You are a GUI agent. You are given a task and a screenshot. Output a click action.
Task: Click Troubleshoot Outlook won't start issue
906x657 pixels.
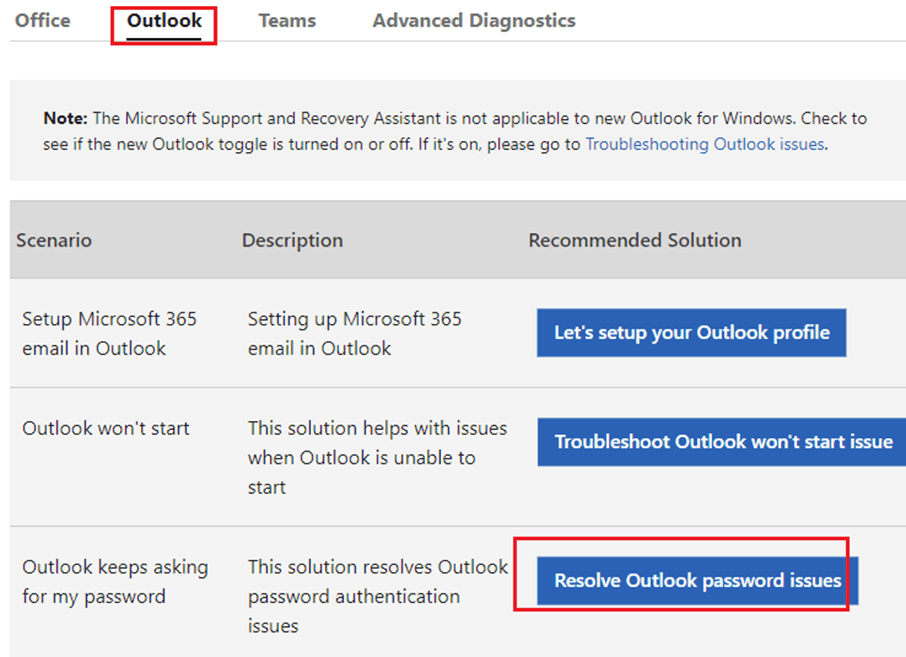pyautogui.click(x=720, y=441)
